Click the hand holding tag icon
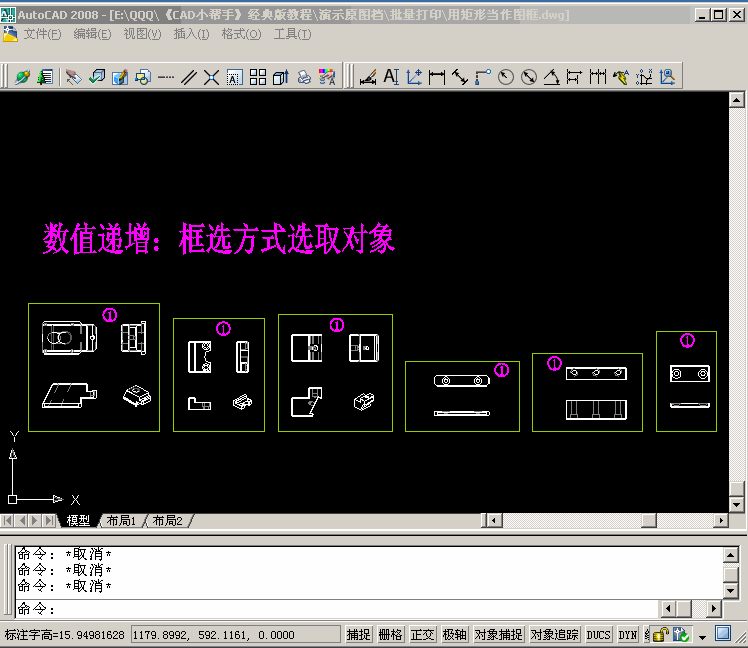Screen dimensions: 748x648 tap(73, 77)
